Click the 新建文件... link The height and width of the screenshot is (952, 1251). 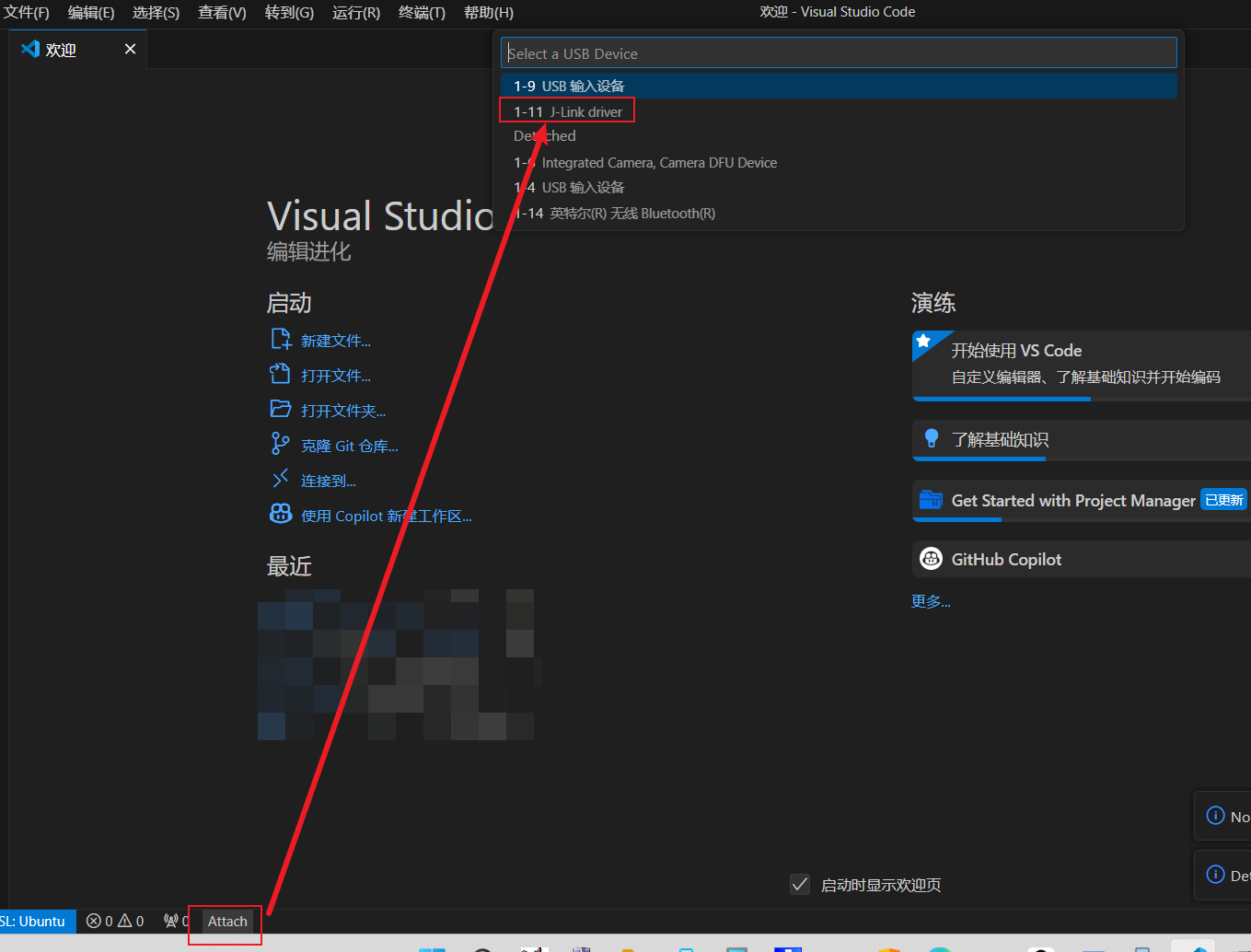335,341
